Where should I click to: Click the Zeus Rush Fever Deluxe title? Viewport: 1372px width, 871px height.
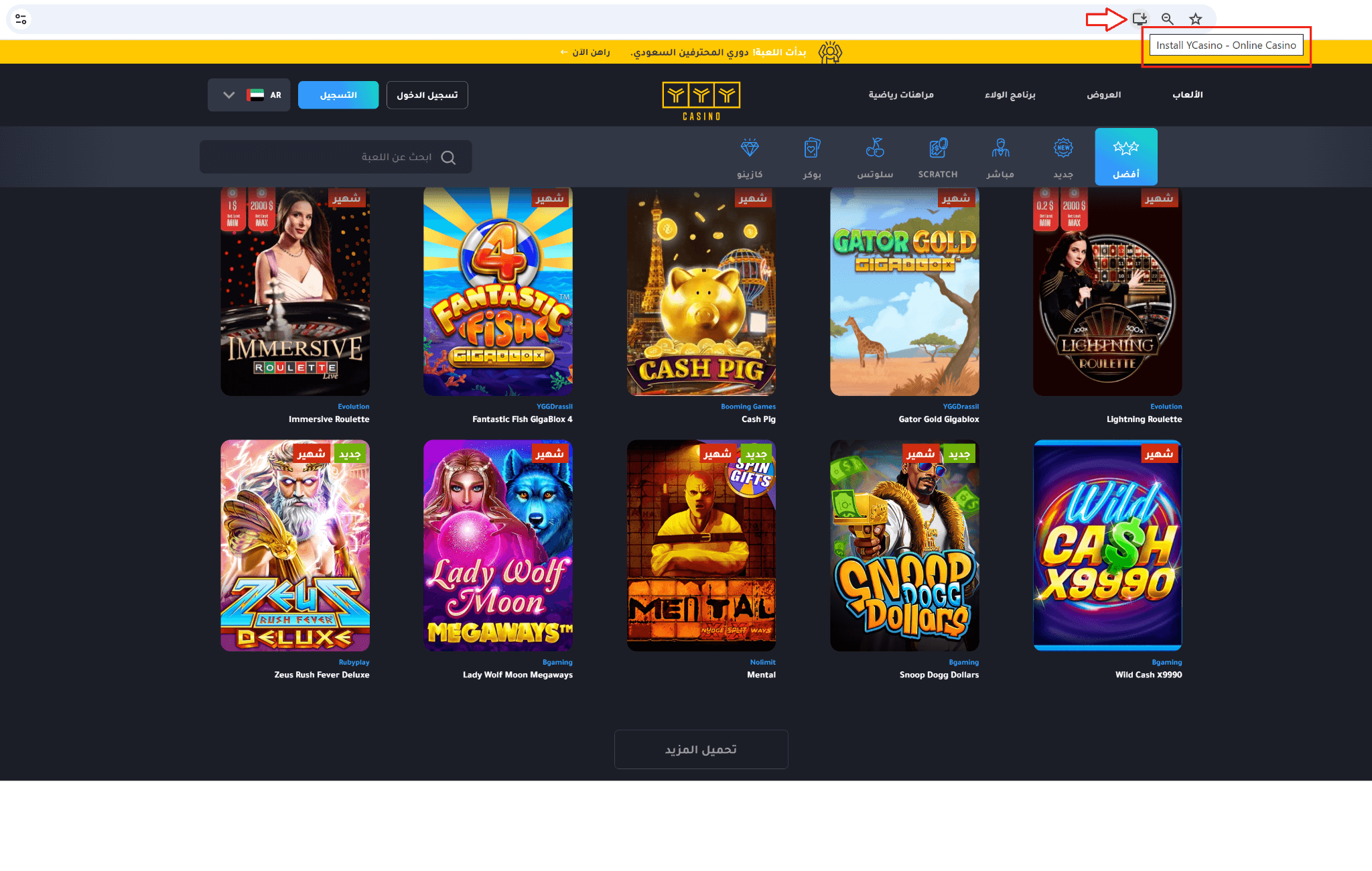[322, 675]
